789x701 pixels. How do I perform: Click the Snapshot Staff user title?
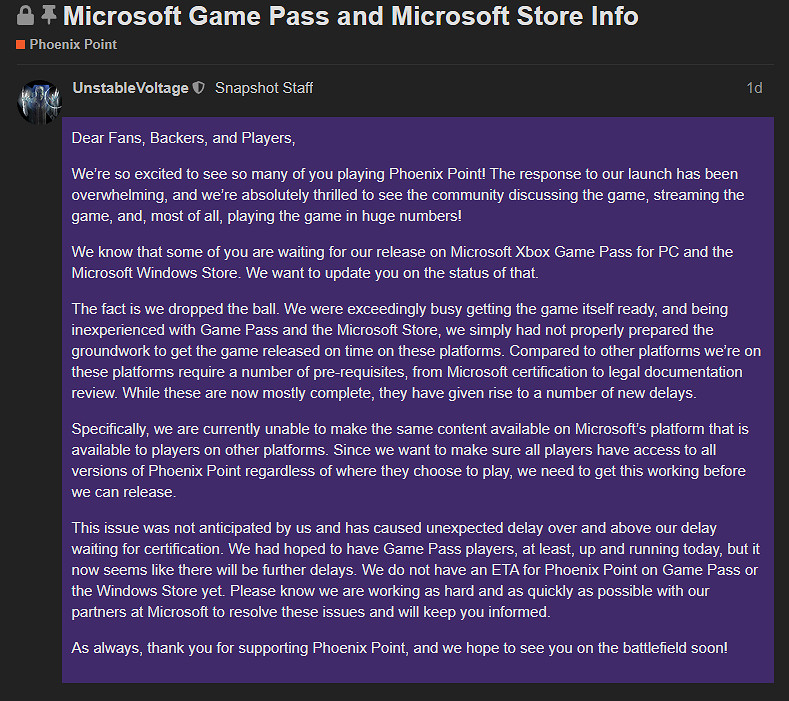[x=264, y=88]
